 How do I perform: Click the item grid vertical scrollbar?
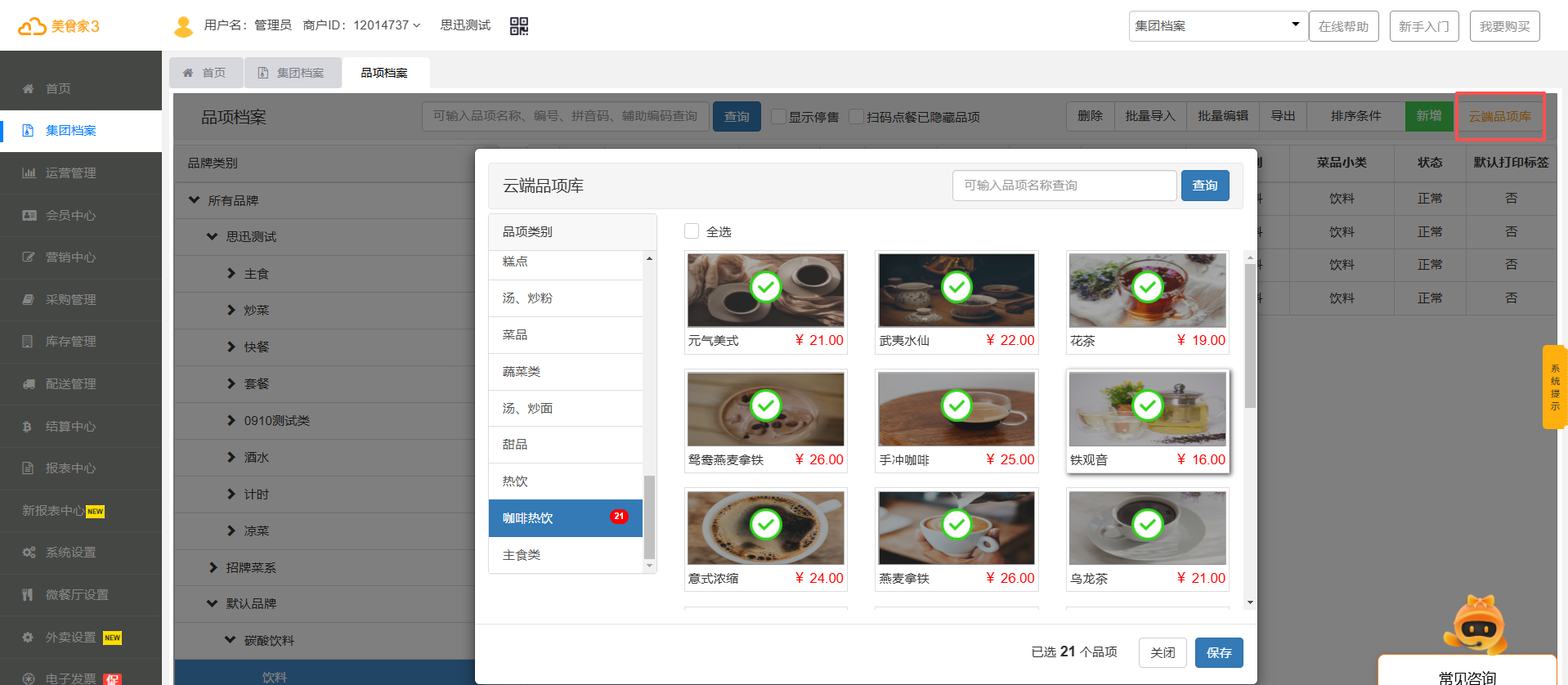[1249, 335]
